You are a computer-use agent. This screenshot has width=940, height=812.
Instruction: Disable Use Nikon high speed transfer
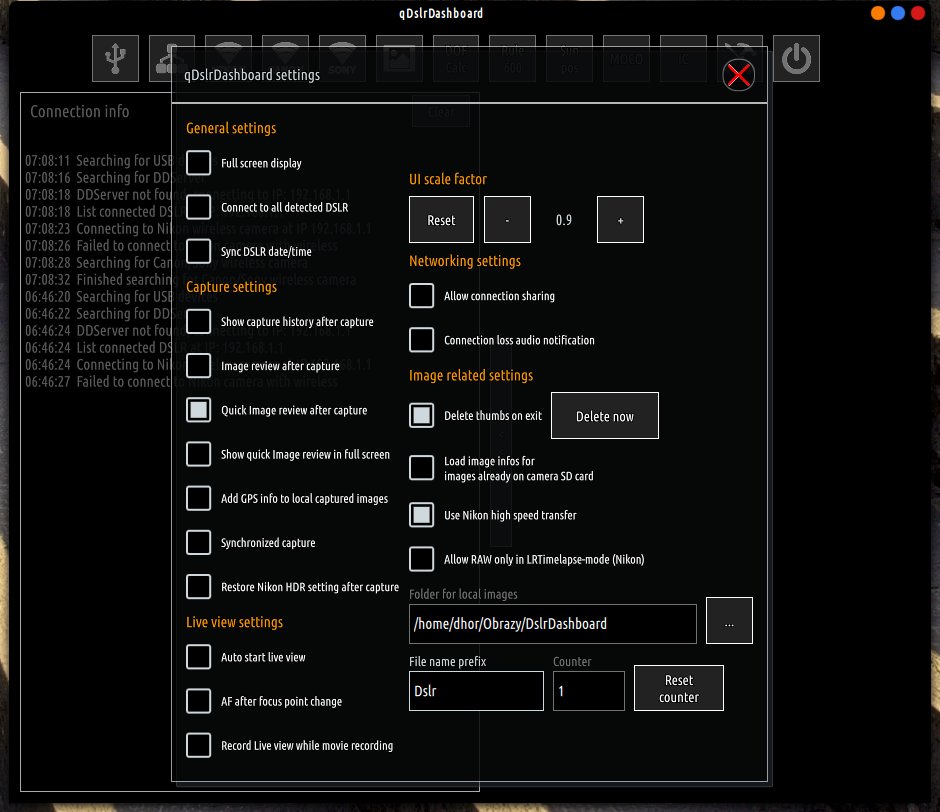pyautogui.click(x=421, y=515)
